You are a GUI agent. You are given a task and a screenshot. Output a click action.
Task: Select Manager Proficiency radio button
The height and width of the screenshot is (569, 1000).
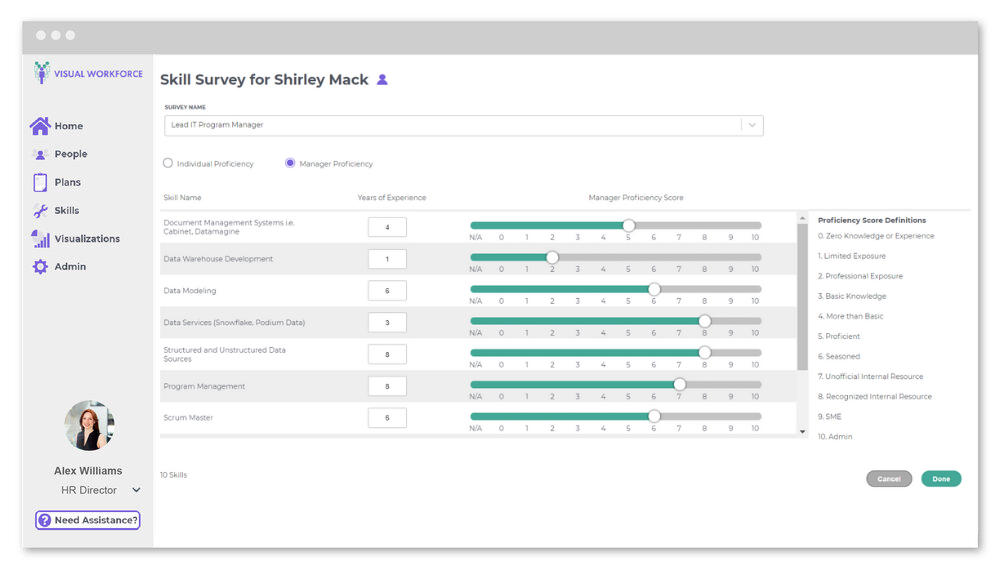(x=290, y=163)
